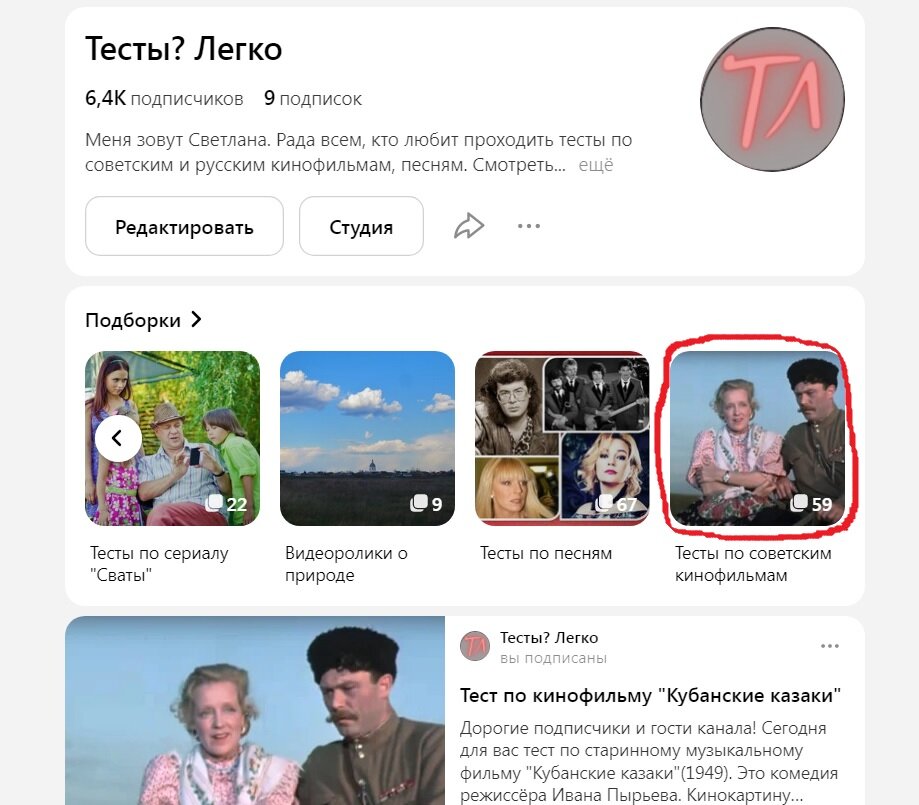Click the Кубанские казаки post image
The image size is (919, 805).
255,711
